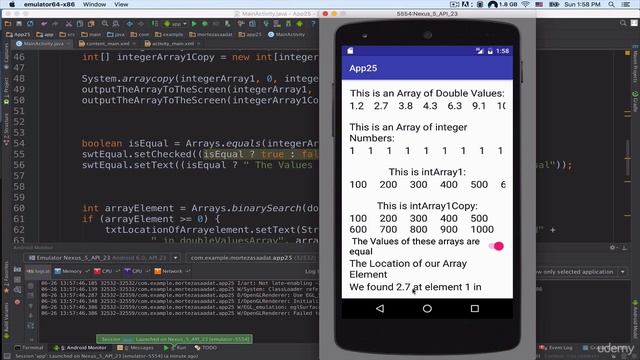Open the Show only selected application dropdown

581,272
